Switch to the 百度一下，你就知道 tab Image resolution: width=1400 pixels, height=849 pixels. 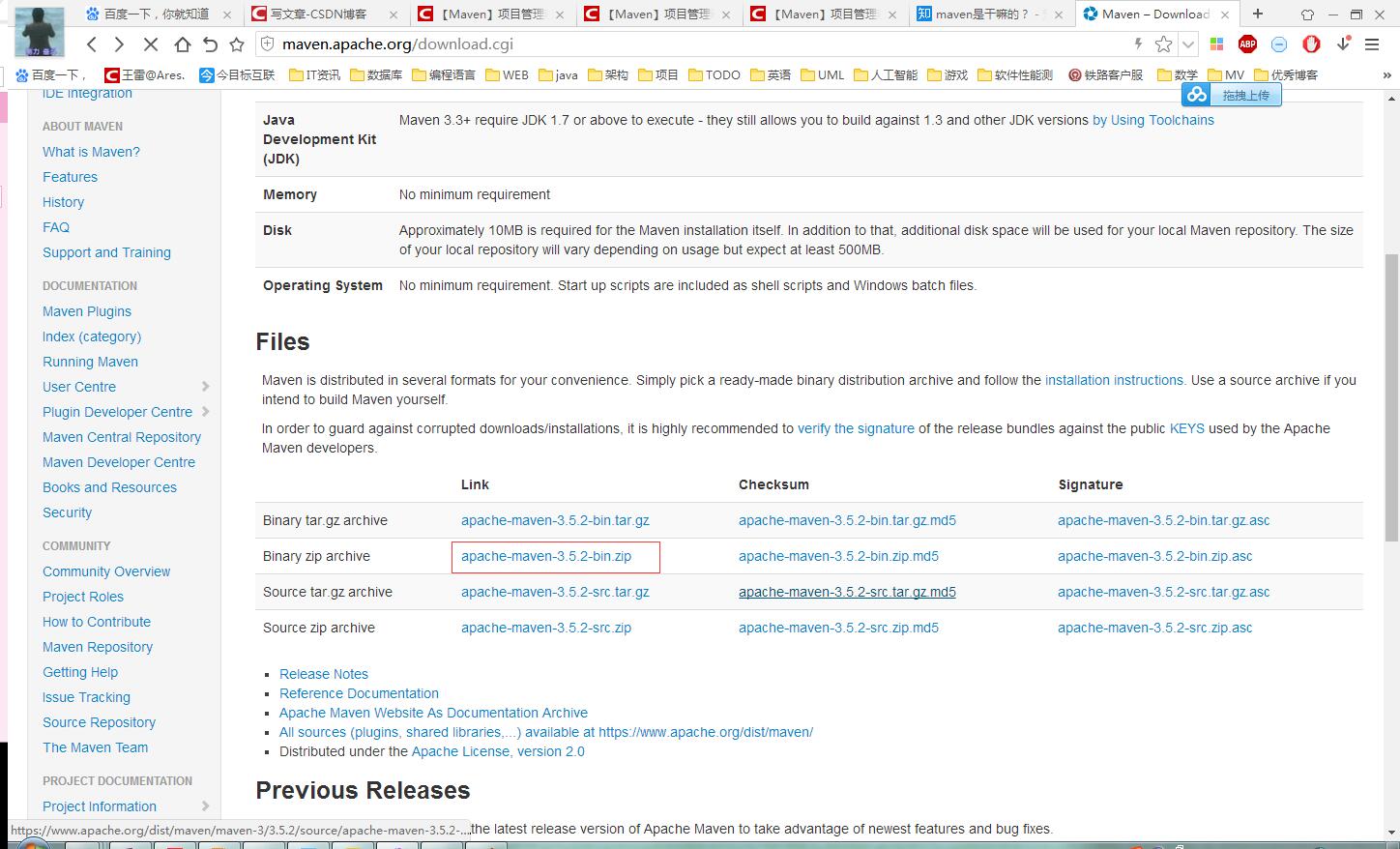tap(156, 15)
